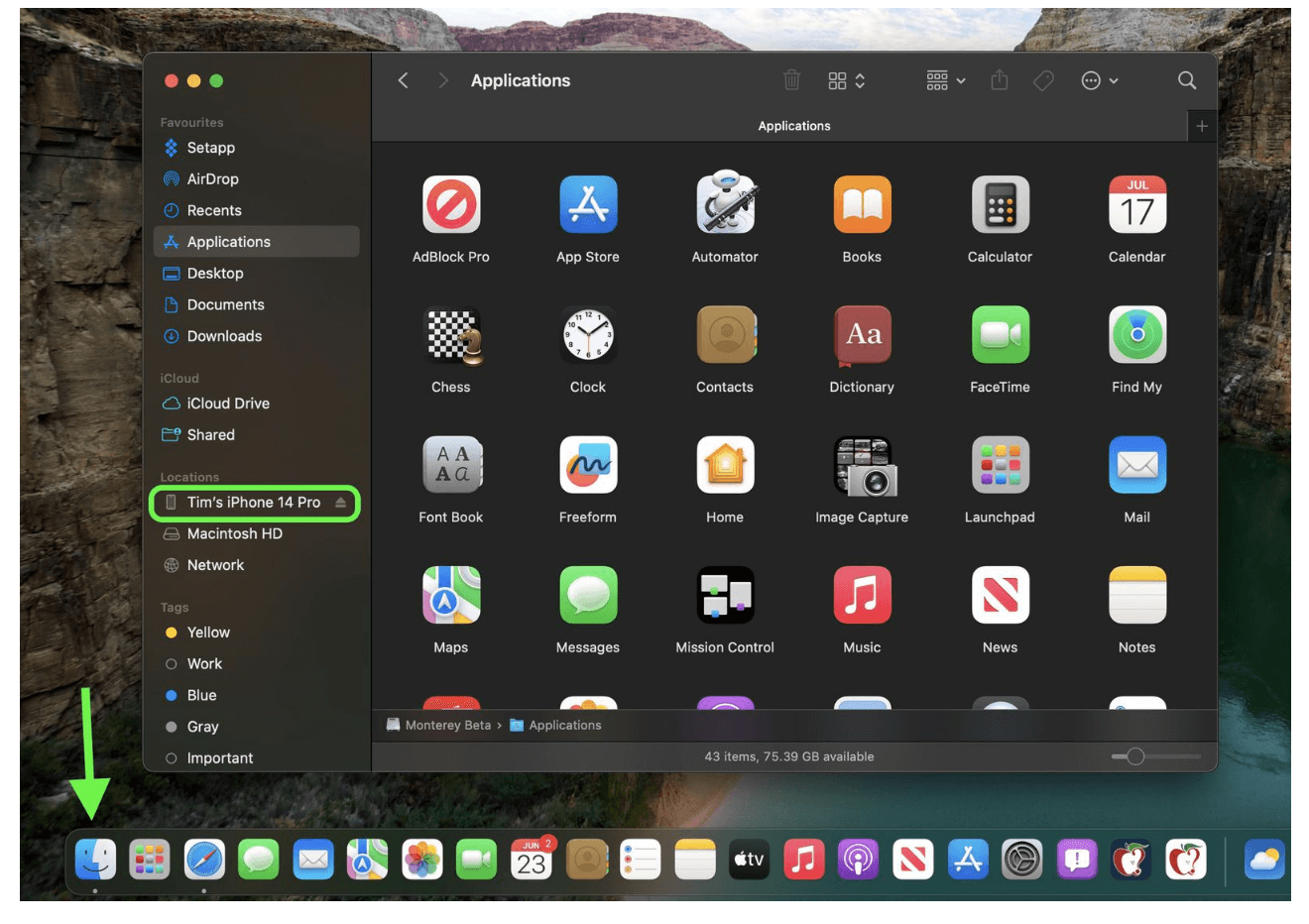Open the icon view switcher dropdown
The image size is (1309, 924).
[x=847, y=80]
